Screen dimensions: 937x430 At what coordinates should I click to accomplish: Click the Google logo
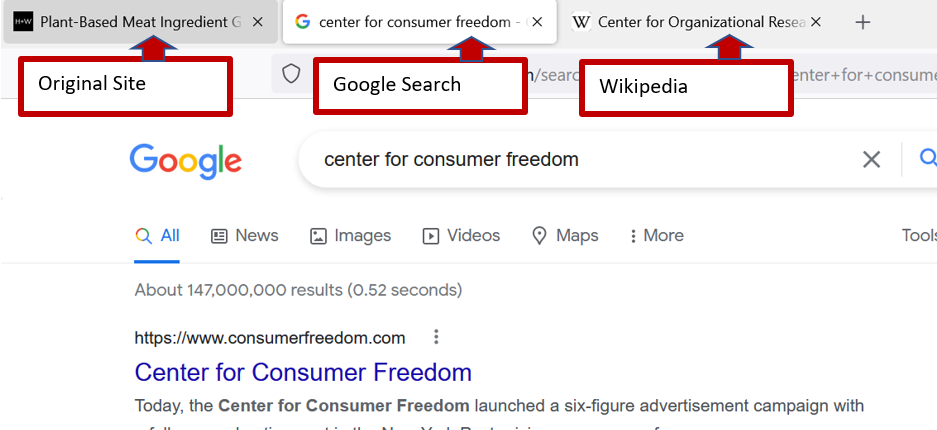point(185,160)
